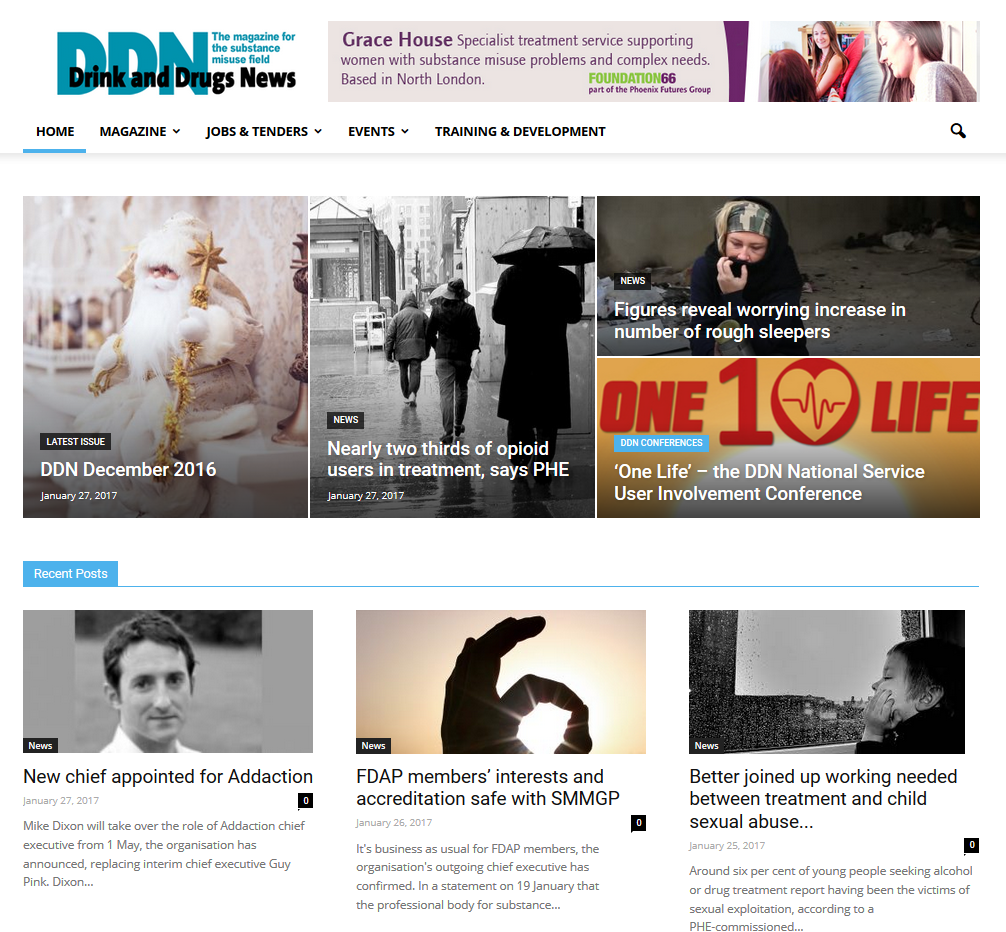Open the site search magnifier icon
The width and height of the screenshot is (1006, 932).
point(958,131)
